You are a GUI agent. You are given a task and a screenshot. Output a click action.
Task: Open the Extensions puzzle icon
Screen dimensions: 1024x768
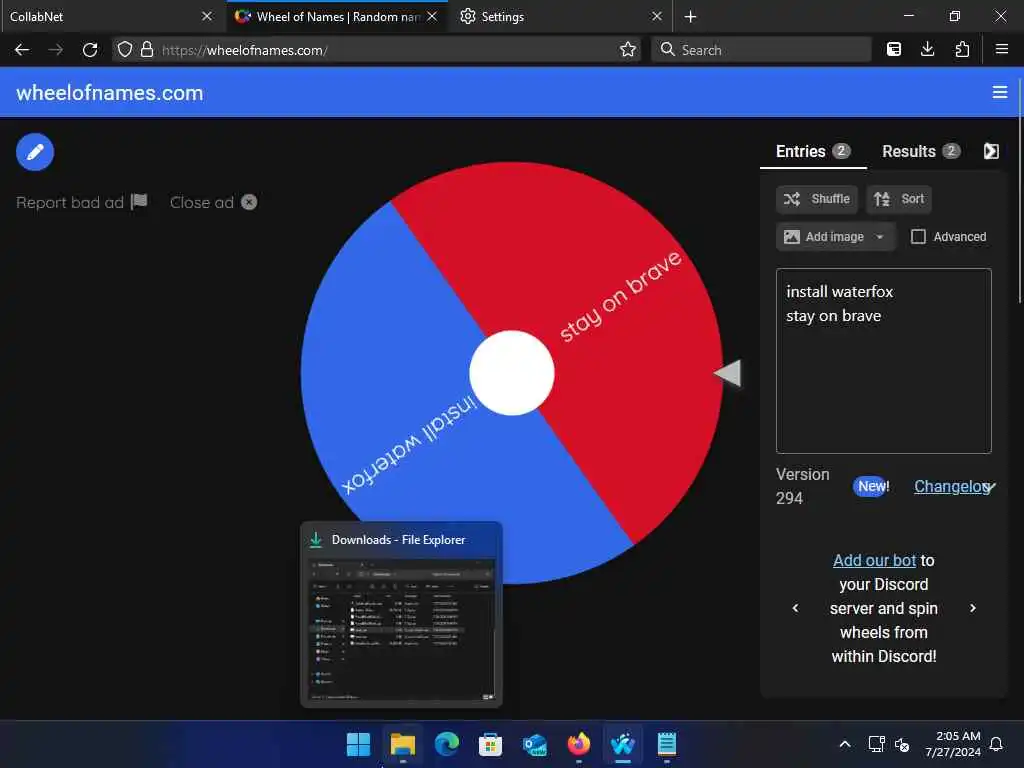[962, 50]
